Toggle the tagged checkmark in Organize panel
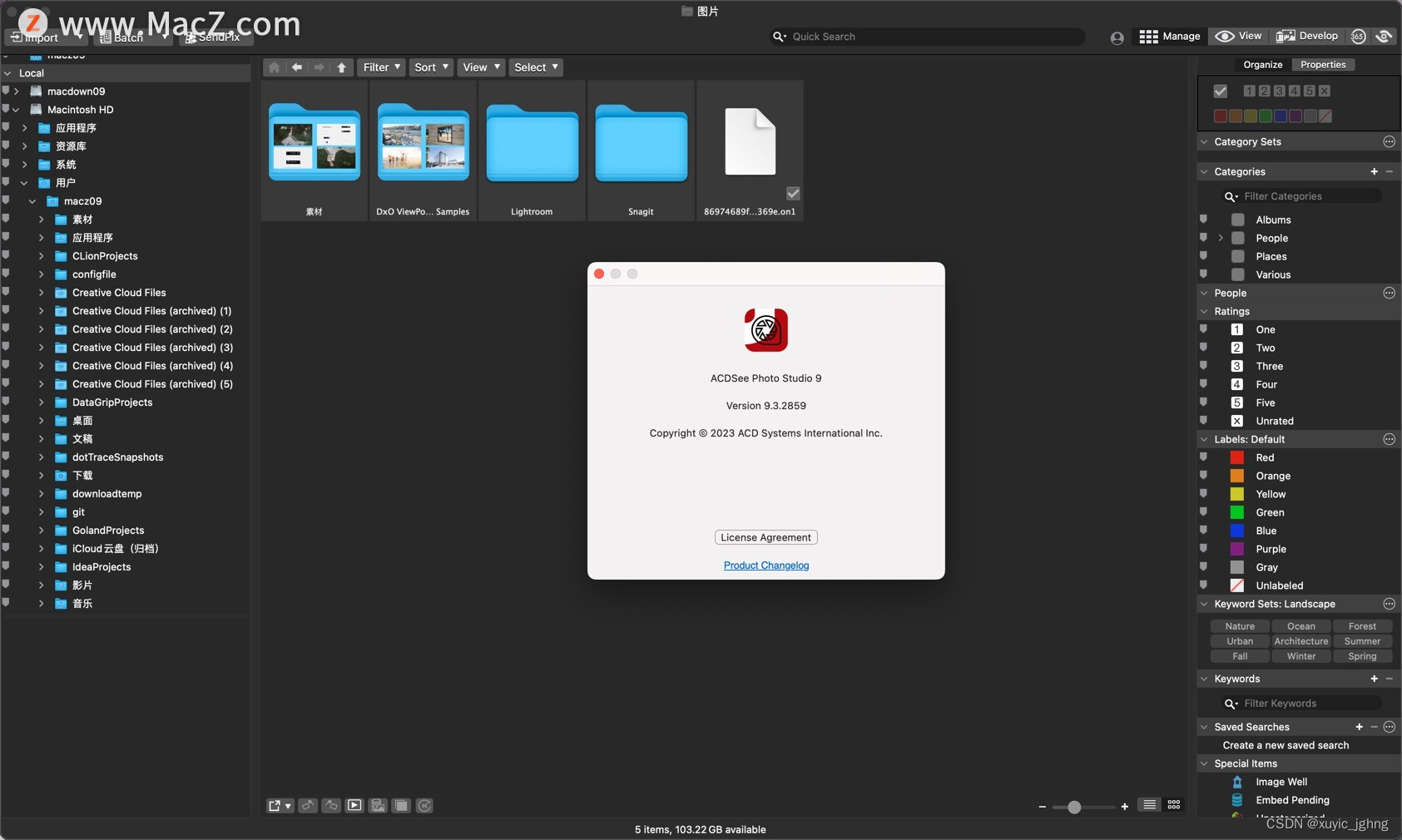Image resolution: width=1402 pixels, height=840 pixels. click(x=1221, y=91)
